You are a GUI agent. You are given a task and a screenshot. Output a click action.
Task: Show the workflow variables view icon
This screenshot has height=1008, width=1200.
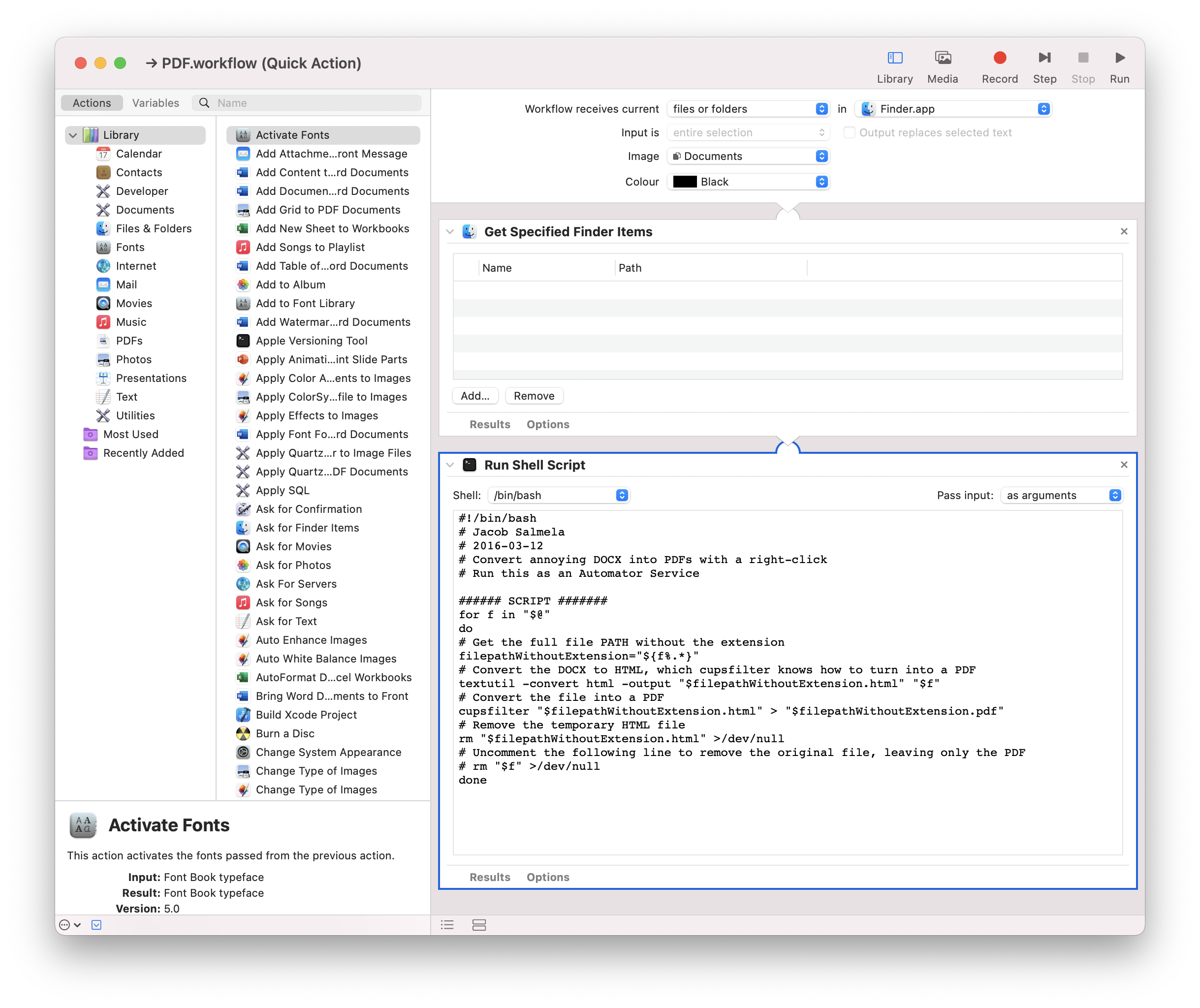(479, 924)
